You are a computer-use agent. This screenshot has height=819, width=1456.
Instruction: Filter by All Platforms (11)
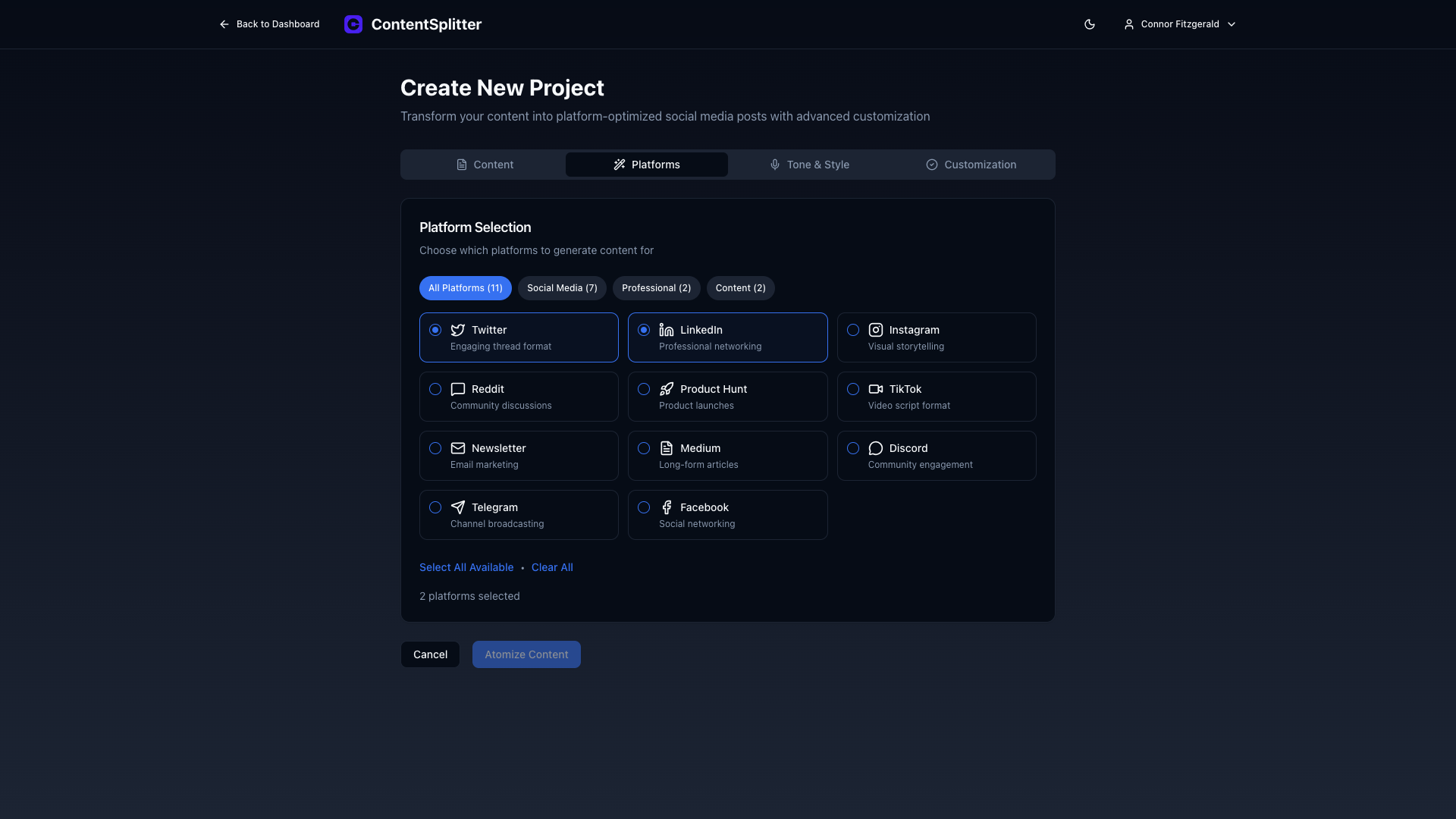[466, 288]
